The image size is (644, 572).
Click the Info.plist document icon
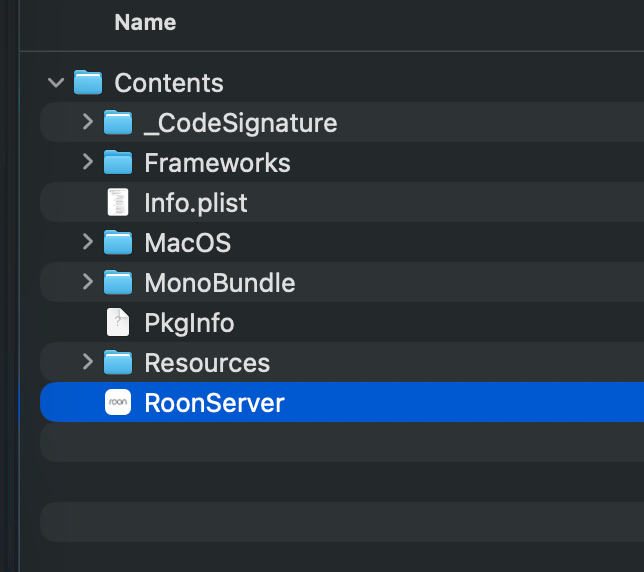pos(118,202)
